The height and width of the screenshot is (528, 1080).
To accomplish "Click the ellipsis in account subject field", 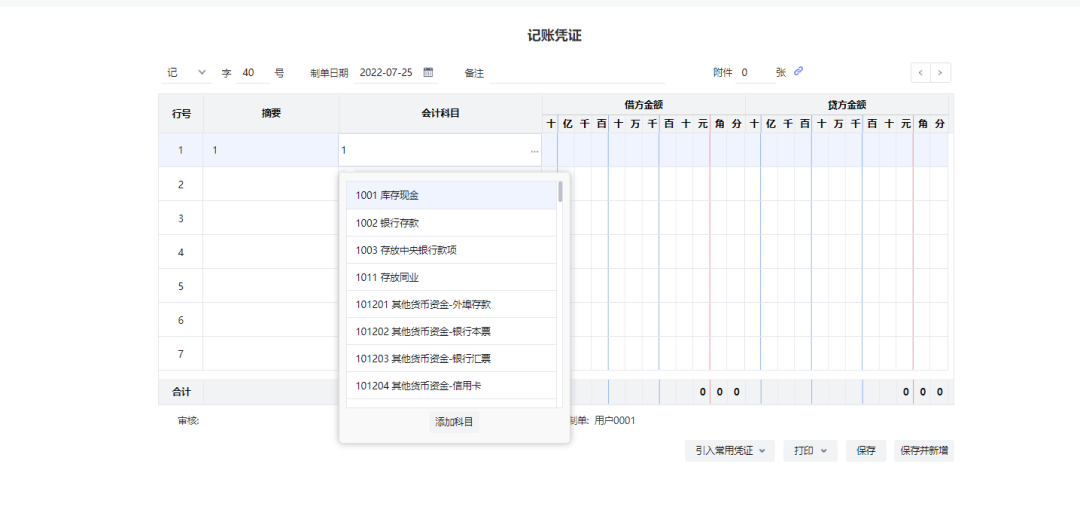I will pos(534,151).
